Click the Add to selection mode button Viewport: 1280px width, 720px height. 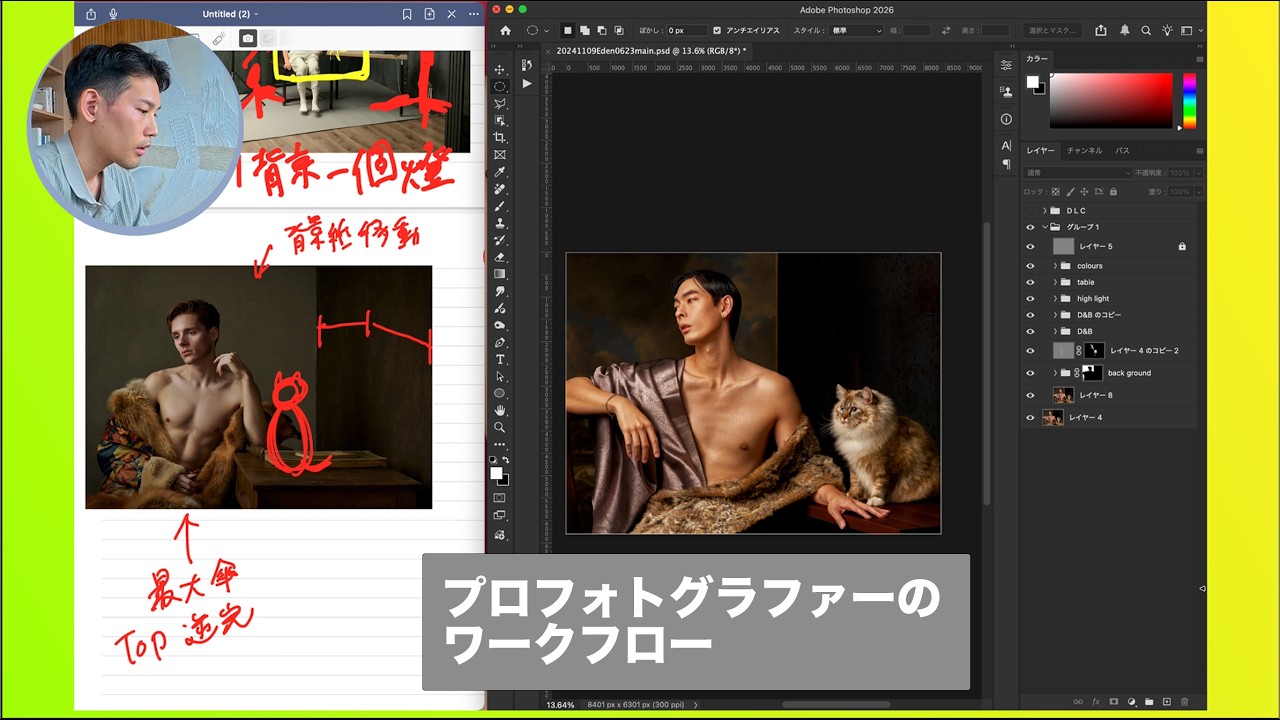(x=585, y=31)
